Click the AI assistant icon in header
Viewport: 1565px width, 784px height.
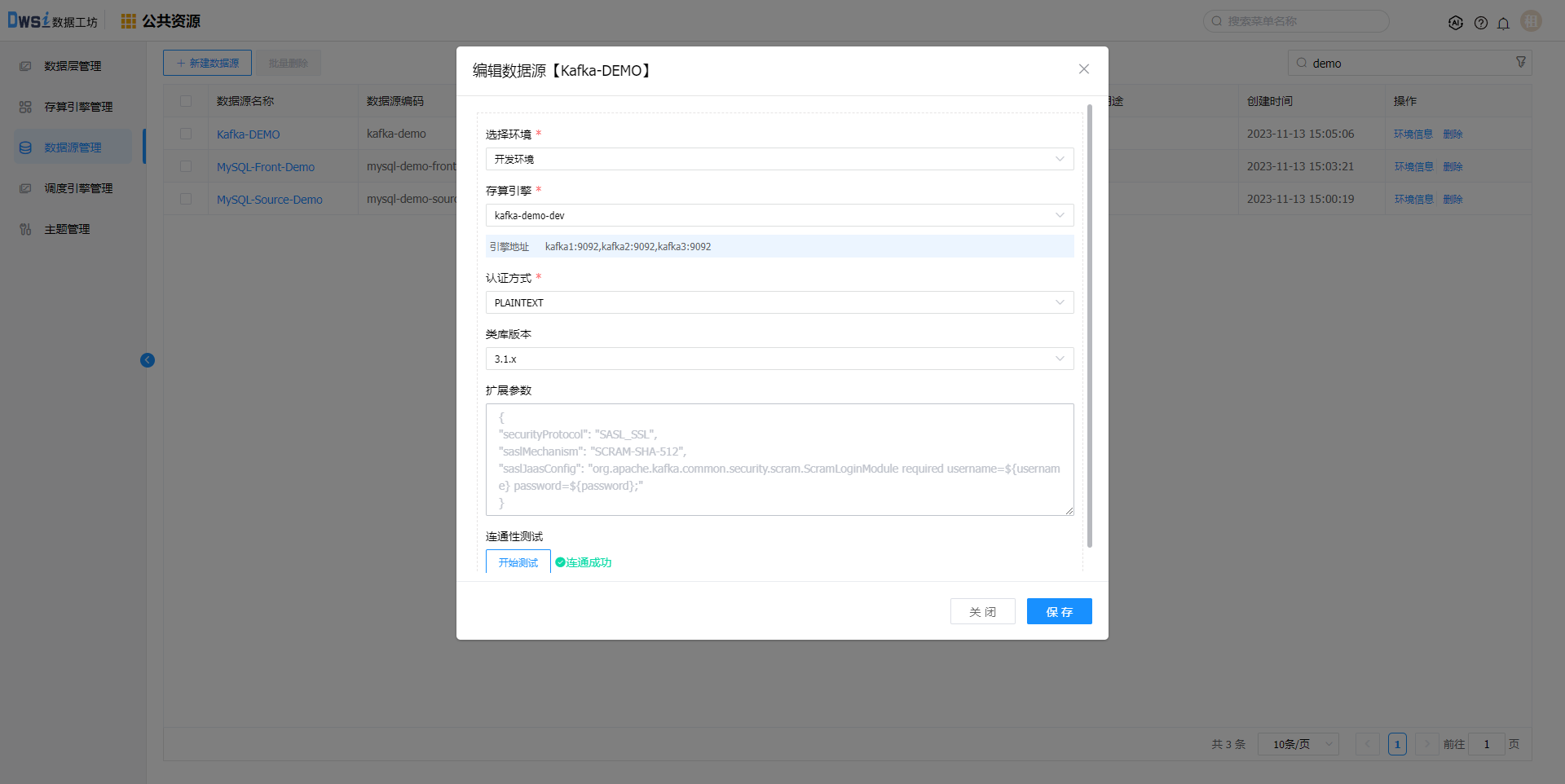[1456, 23]
